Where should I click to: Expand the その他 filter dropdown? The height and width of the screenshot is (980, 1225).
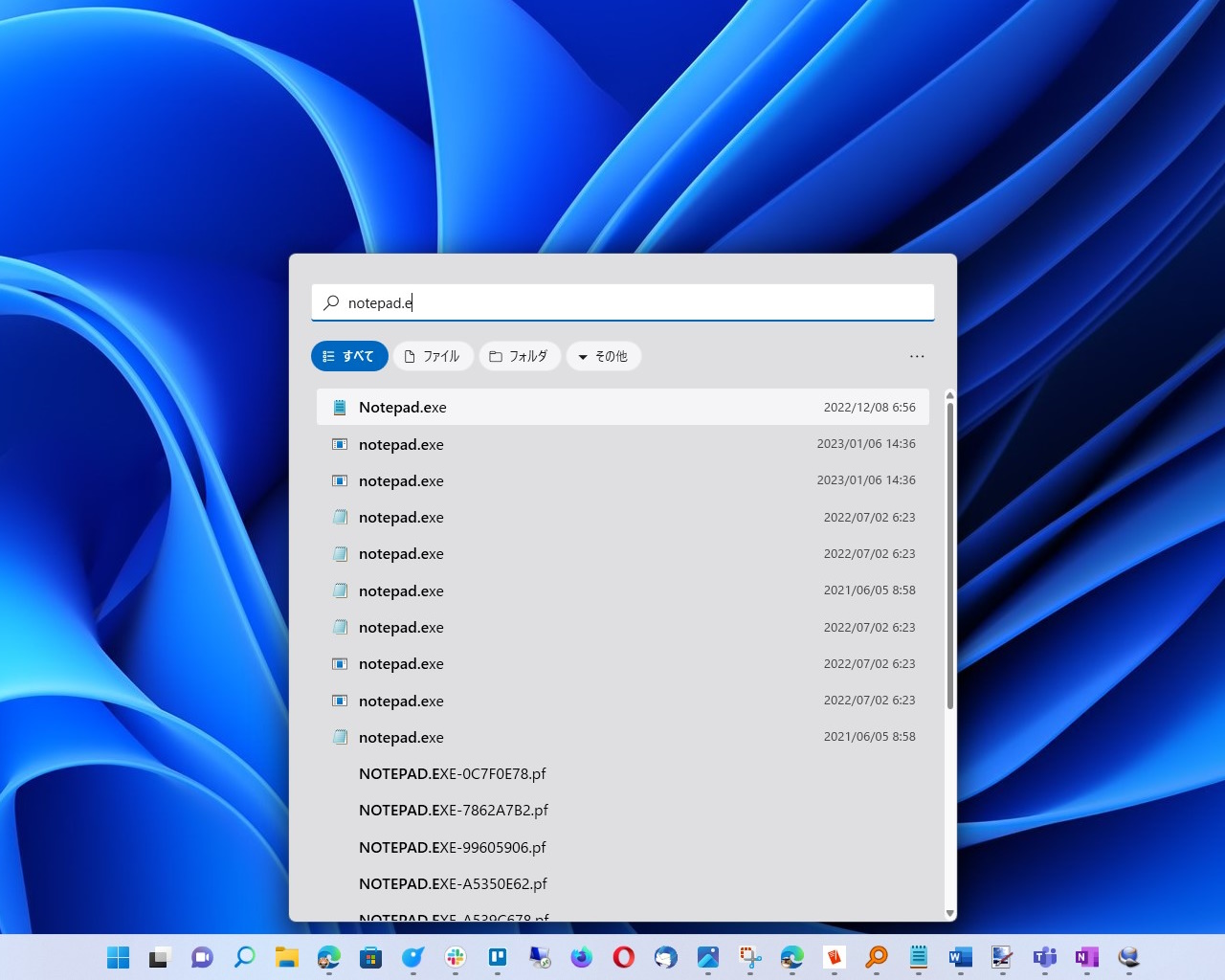pyautogui.click(x=603, y=356)
